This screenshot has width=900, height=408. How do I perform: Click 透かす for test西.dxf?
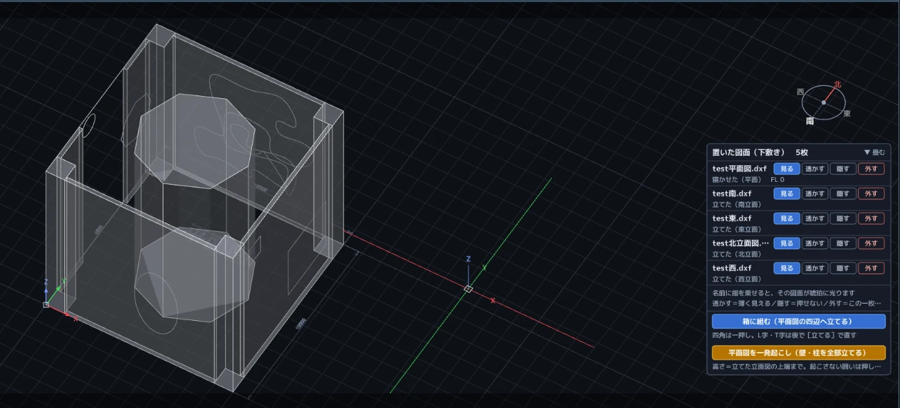(x=814, y=268)
